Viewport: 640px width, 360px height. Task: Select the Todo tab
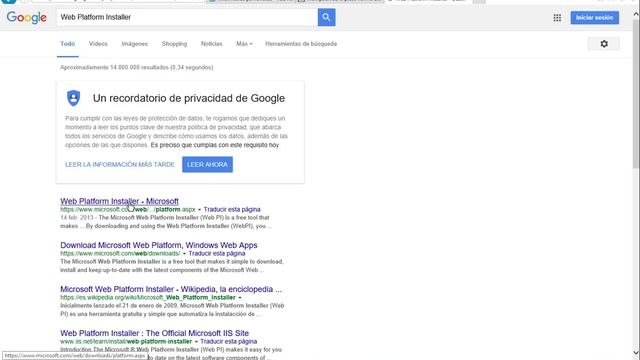[68, 44]
